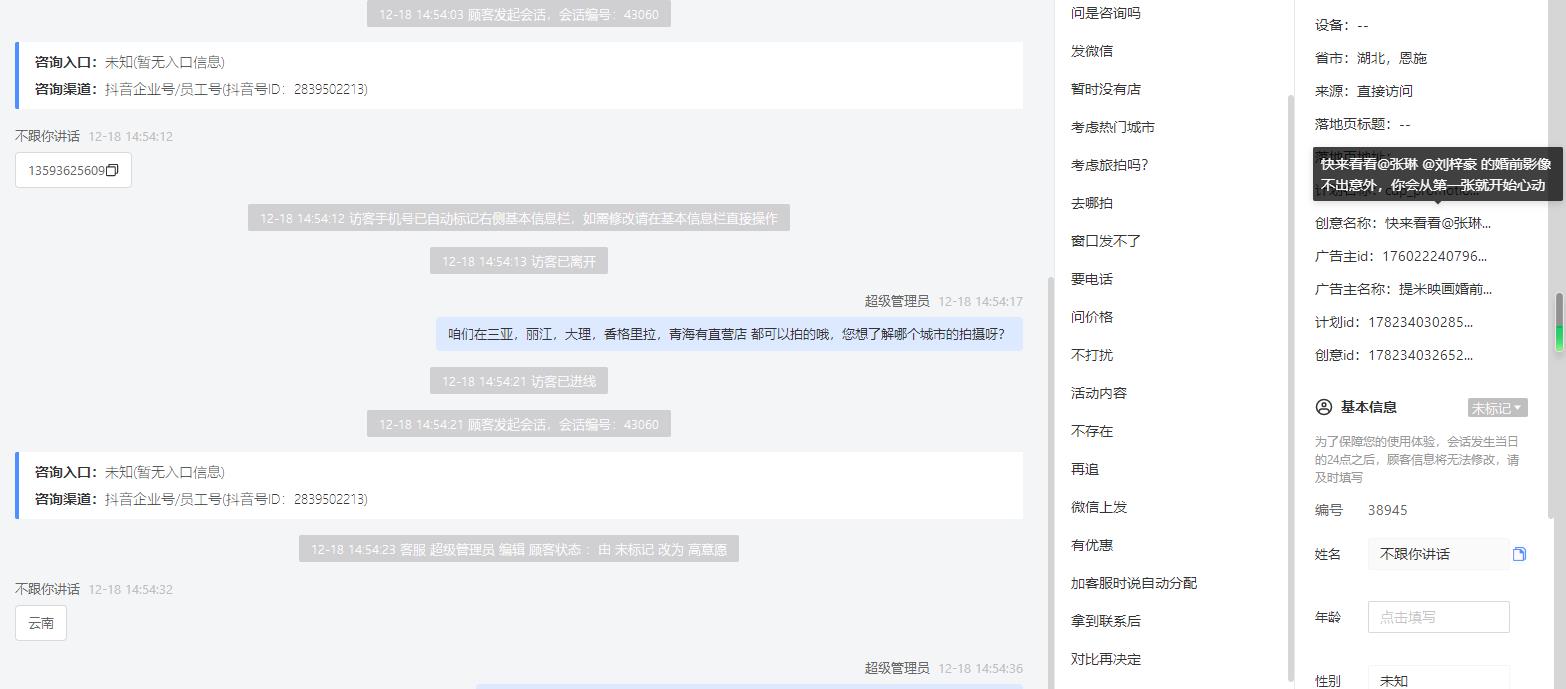Select the quick reply 问是咨询吗

[1105, 13]
